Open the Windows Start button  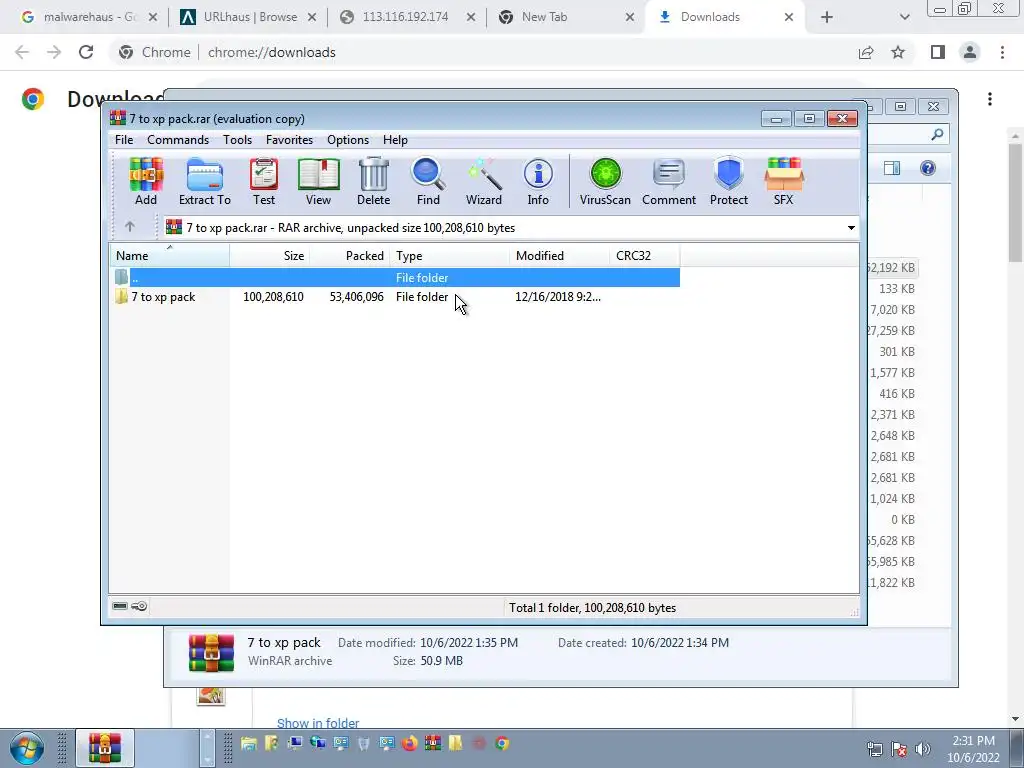pos(27,748)
